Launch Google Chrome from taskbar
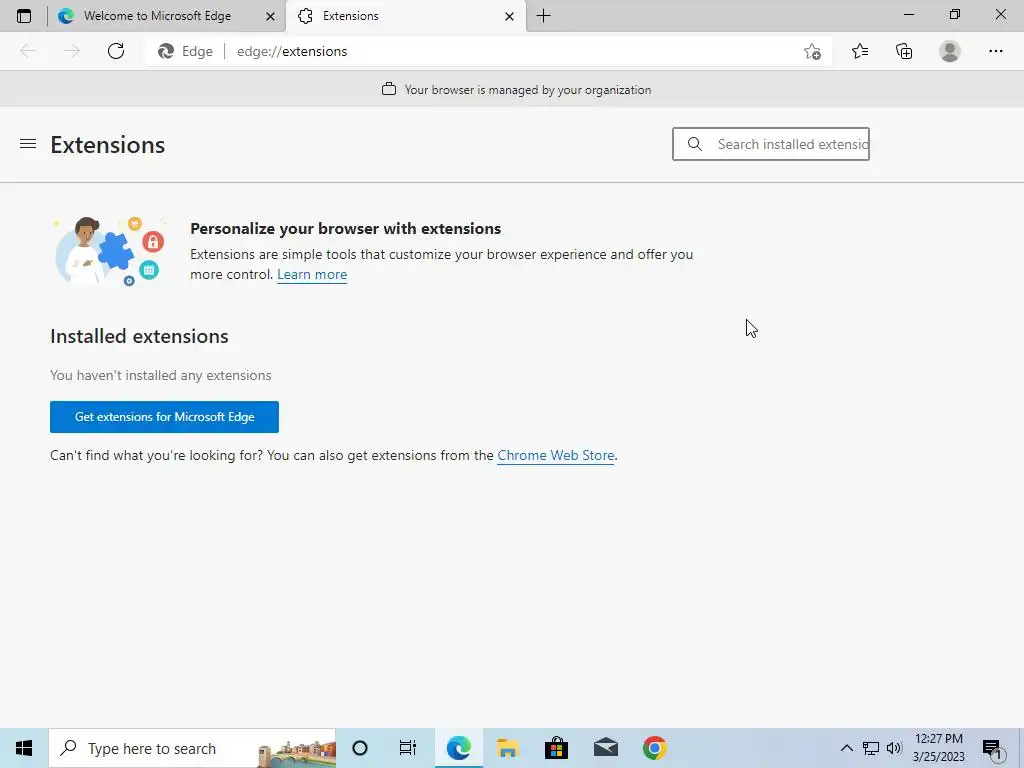The width and height of the screenshot is (1024, 768). pyautogui.click(x=654, y=748)
